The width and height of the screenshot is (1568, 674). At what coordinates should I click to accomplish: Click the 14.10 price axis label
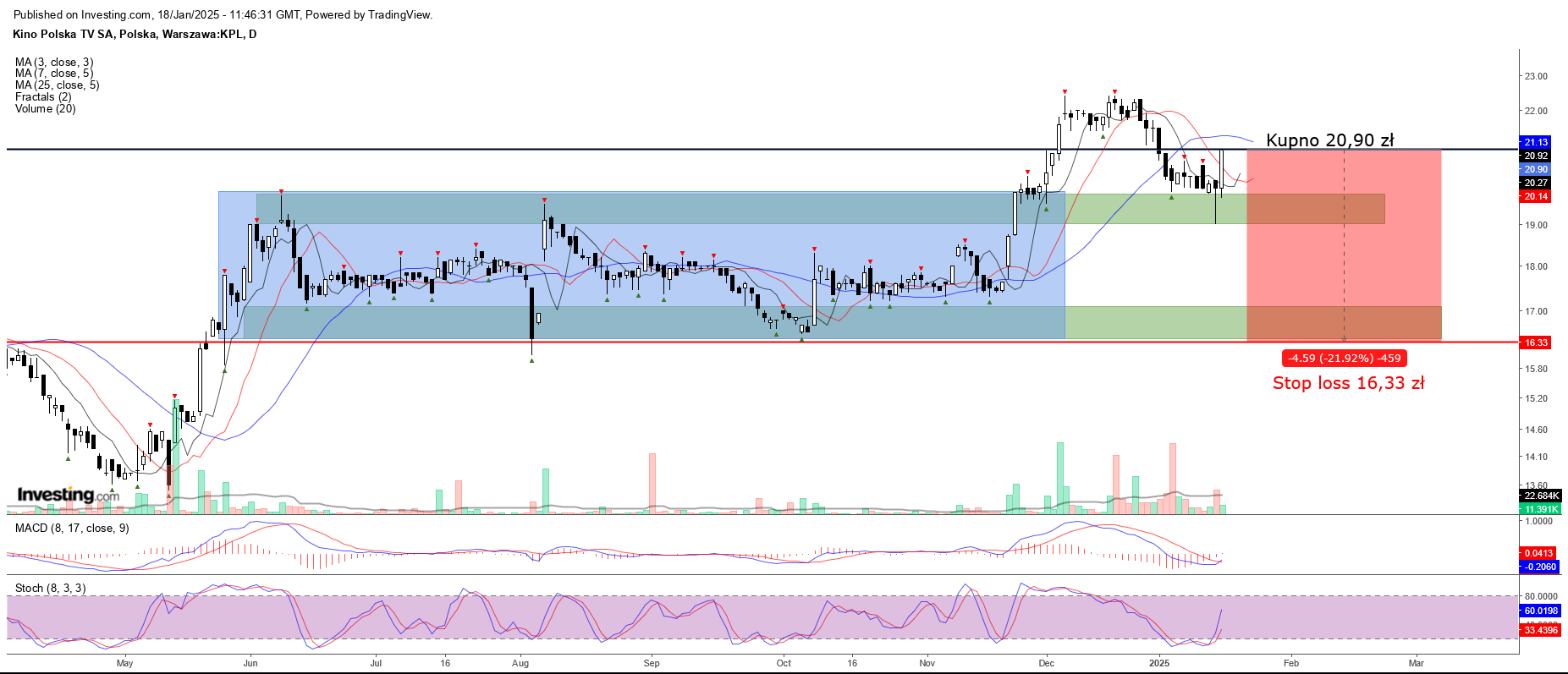pos(1536,457)
